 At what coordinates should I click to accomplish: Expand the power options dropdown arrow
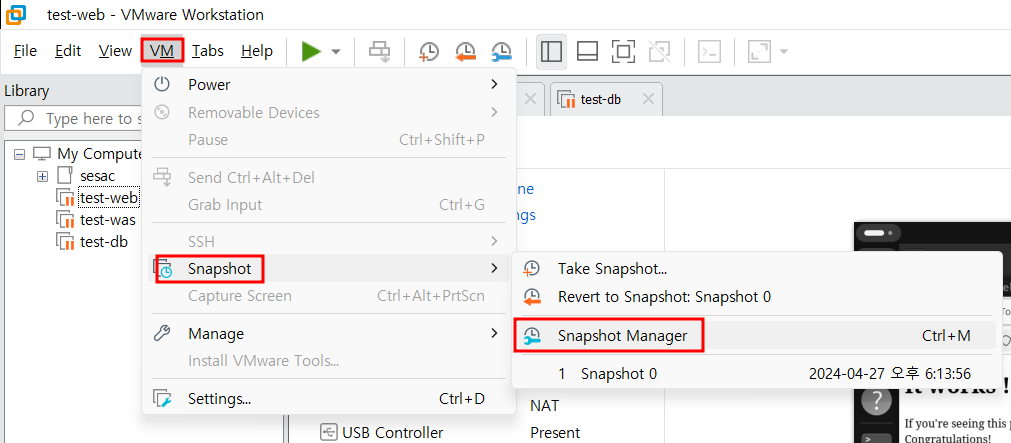click(336, 52)
